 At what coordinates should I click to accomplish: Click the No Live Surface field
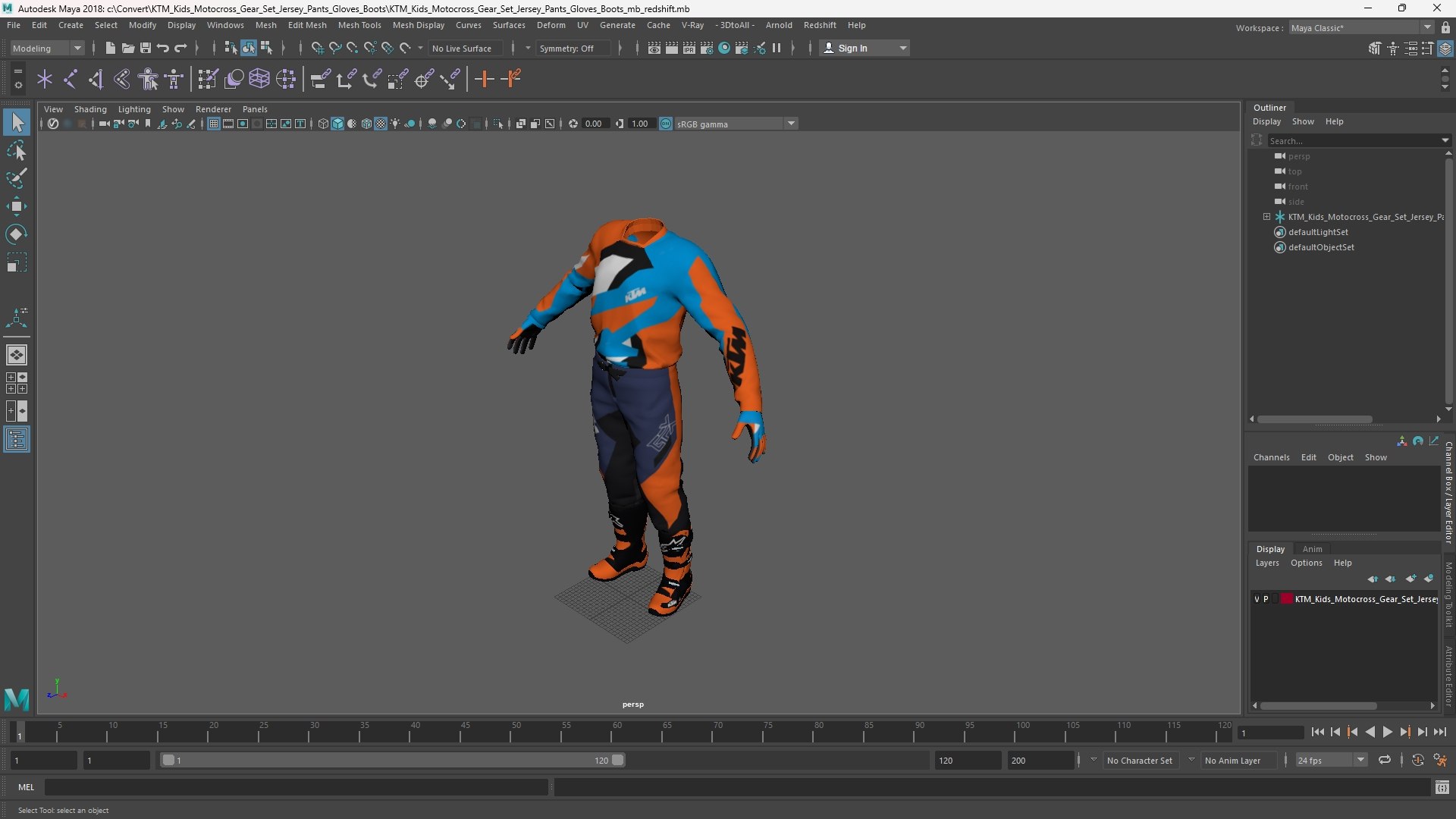pyautogui.click(x=466, y=48)
